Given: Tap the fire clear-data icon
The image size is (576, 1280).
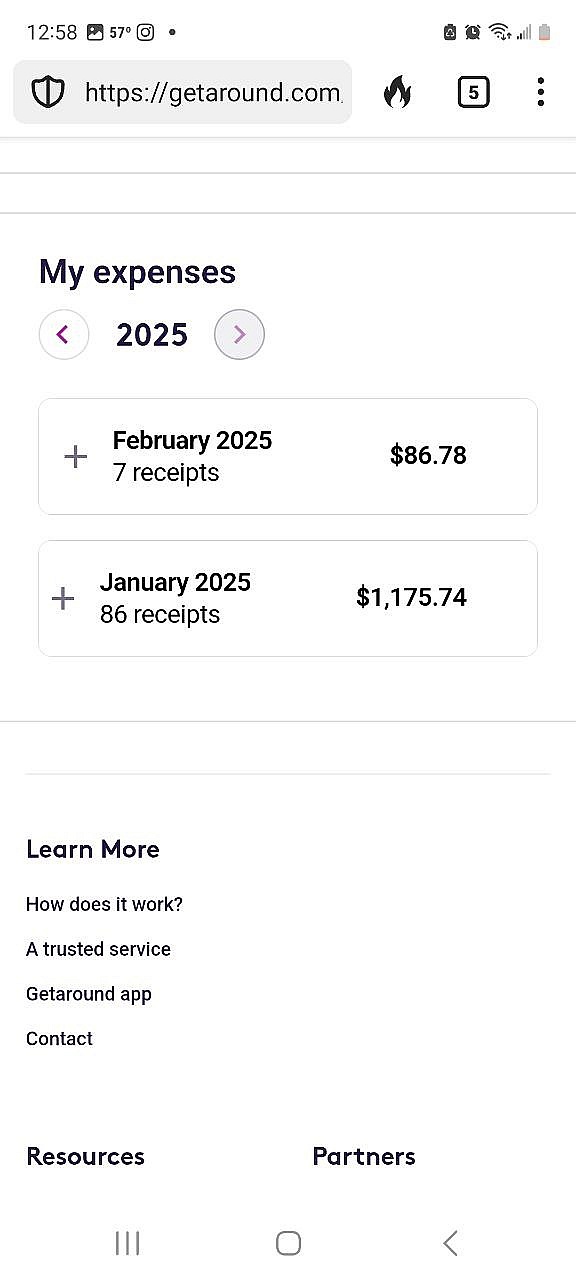Looking at the screenshot, I should coord(397,93).
